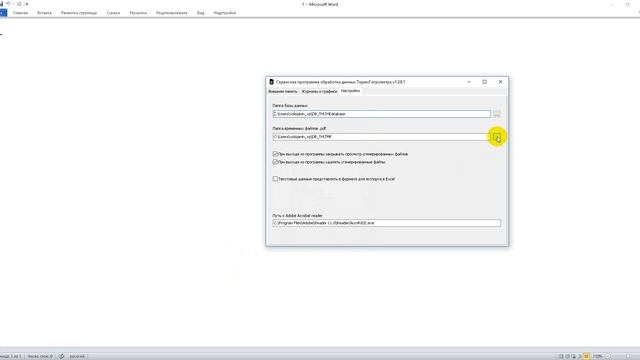Select the 'Настройки' tab in dialog
The image size is (640, 360).
[350, 91]
